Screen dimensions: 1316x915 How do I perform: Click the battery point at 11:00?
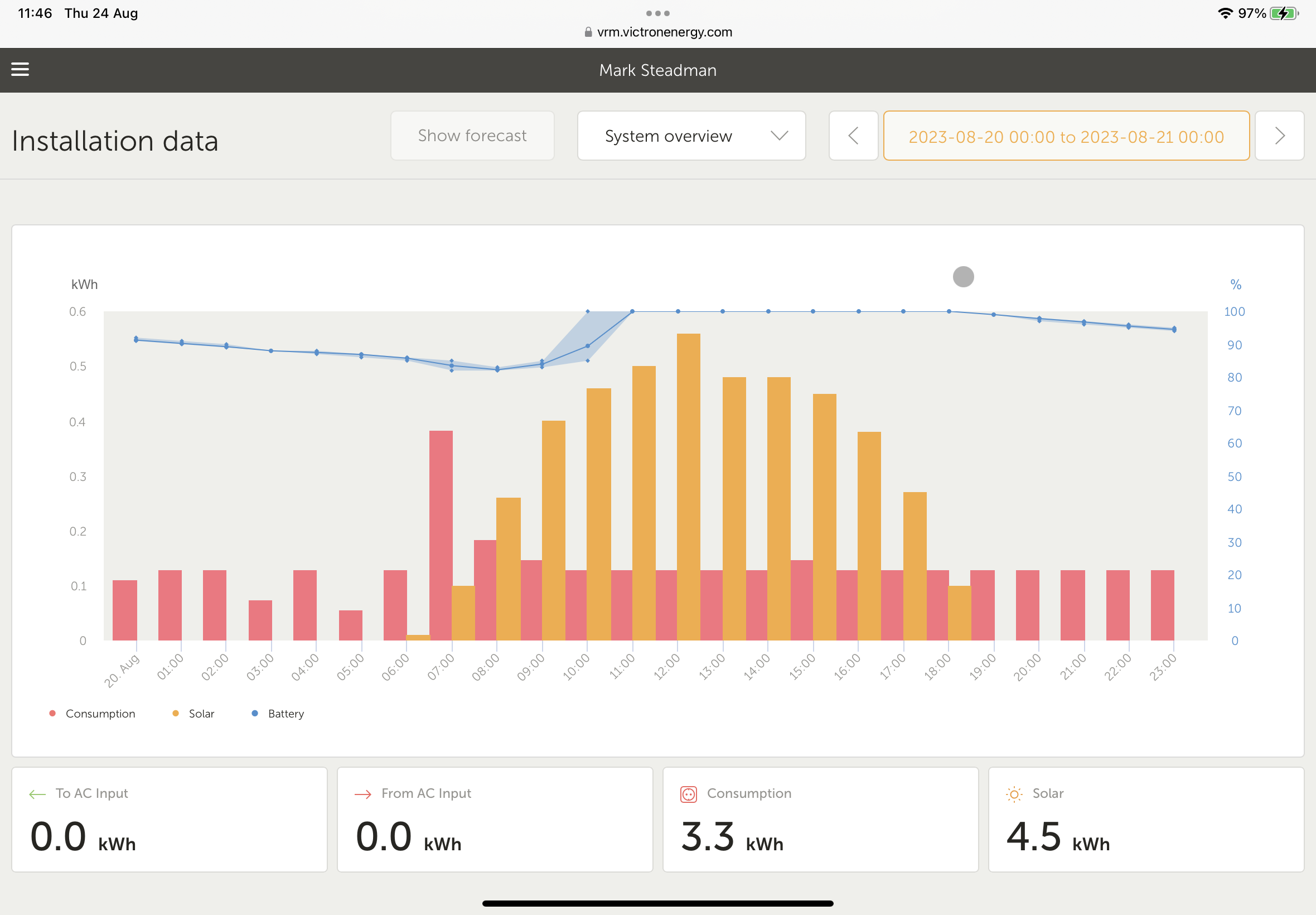coord(632,311)
